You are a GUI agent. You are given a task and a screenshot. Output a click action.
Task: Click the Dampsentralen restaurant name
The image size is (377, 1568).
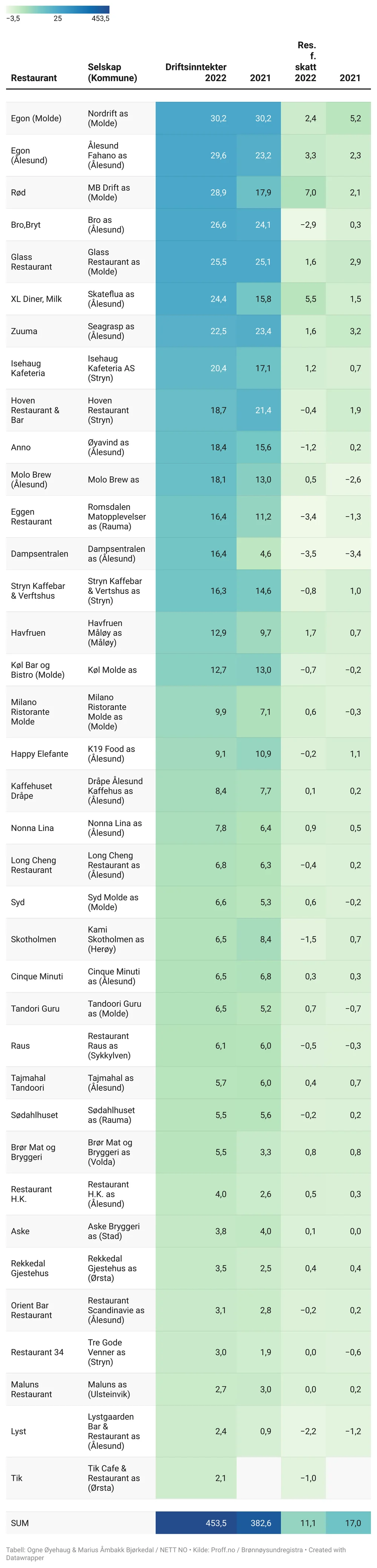pos(40,554)
